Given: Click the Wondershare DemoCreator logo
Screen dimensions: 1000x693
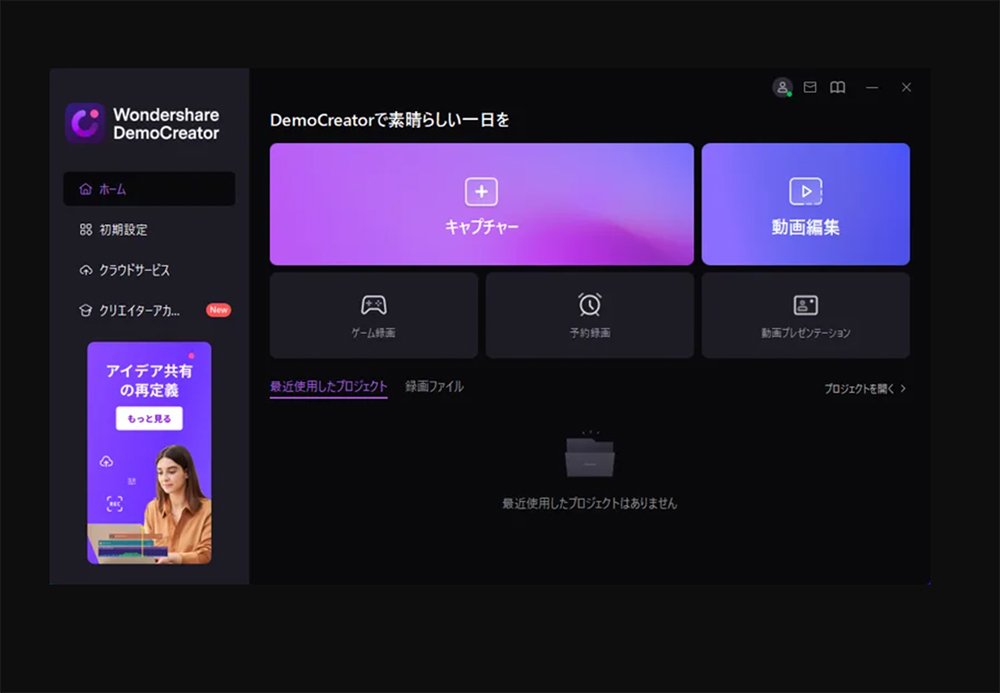Looking at the screenshot, I should 143,124.
